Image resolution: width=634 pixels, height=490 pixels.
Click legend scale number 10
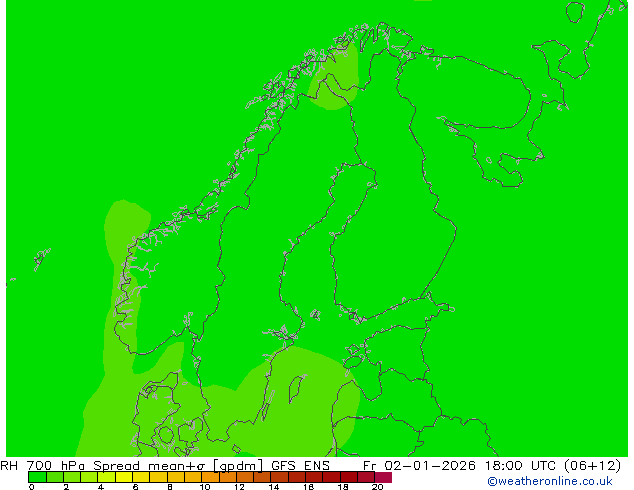pos(205,487)
